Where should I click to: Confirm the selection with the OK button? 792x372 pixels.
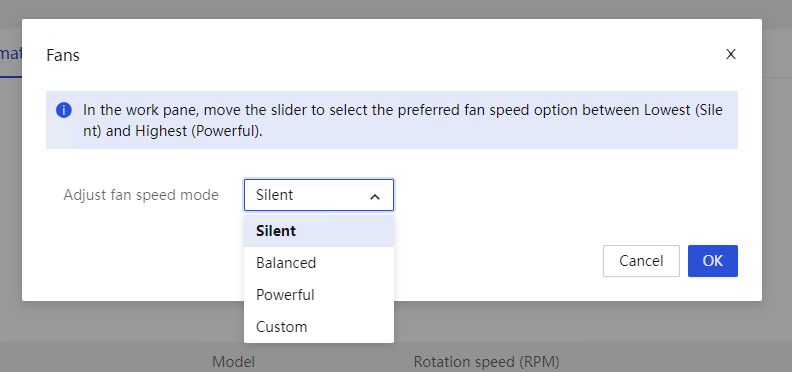coord(713,261)
